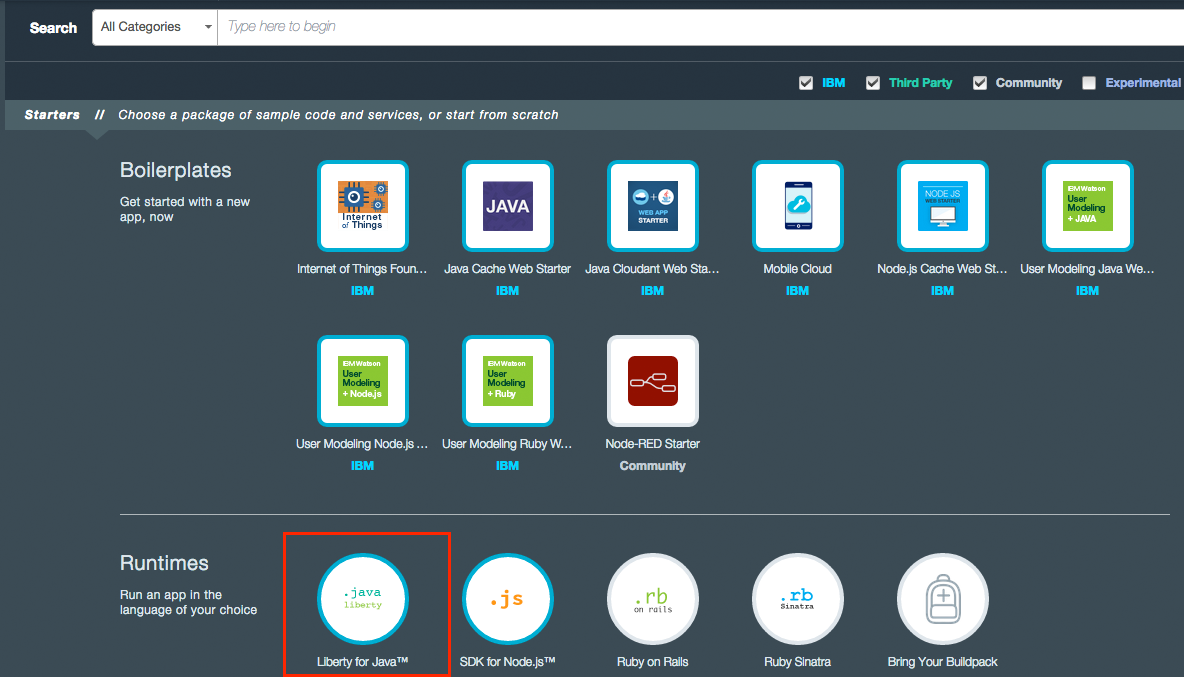Click the IBM tag under Java Cache Web Starter
Screen dimensions: 1184x677
point(507,291)
